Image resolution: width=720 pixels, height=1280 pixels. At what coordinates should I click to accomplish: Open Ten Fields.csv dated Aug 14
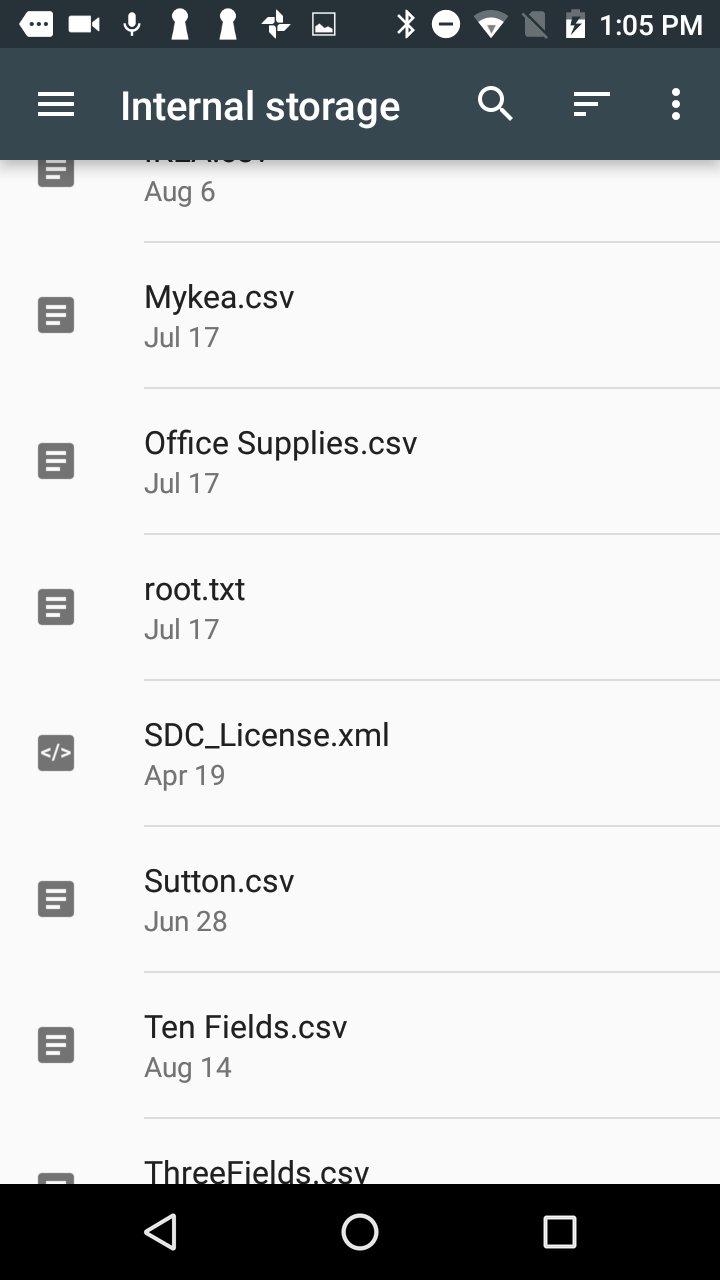click(360, 1045)
